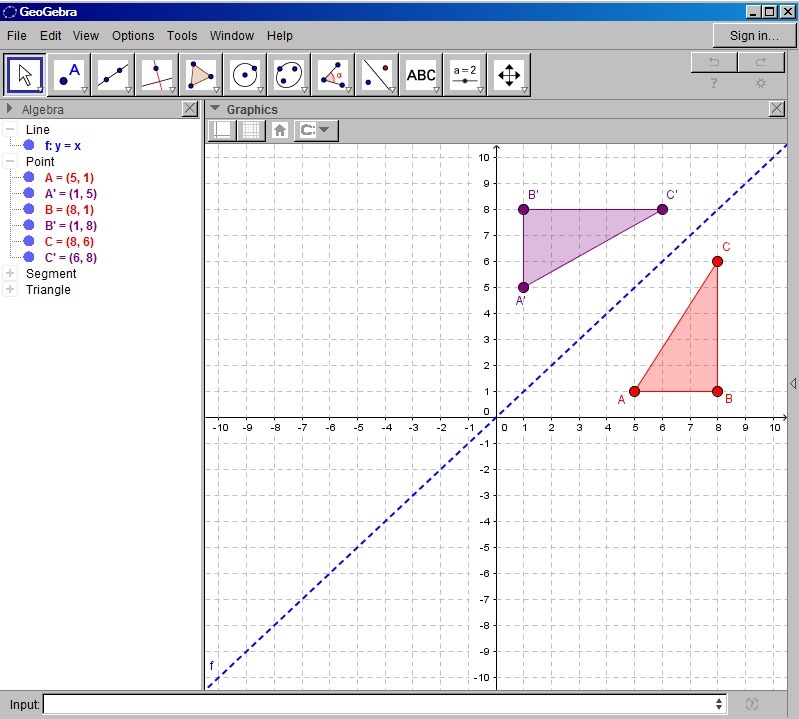Open the Options menu

pos(133,36)
